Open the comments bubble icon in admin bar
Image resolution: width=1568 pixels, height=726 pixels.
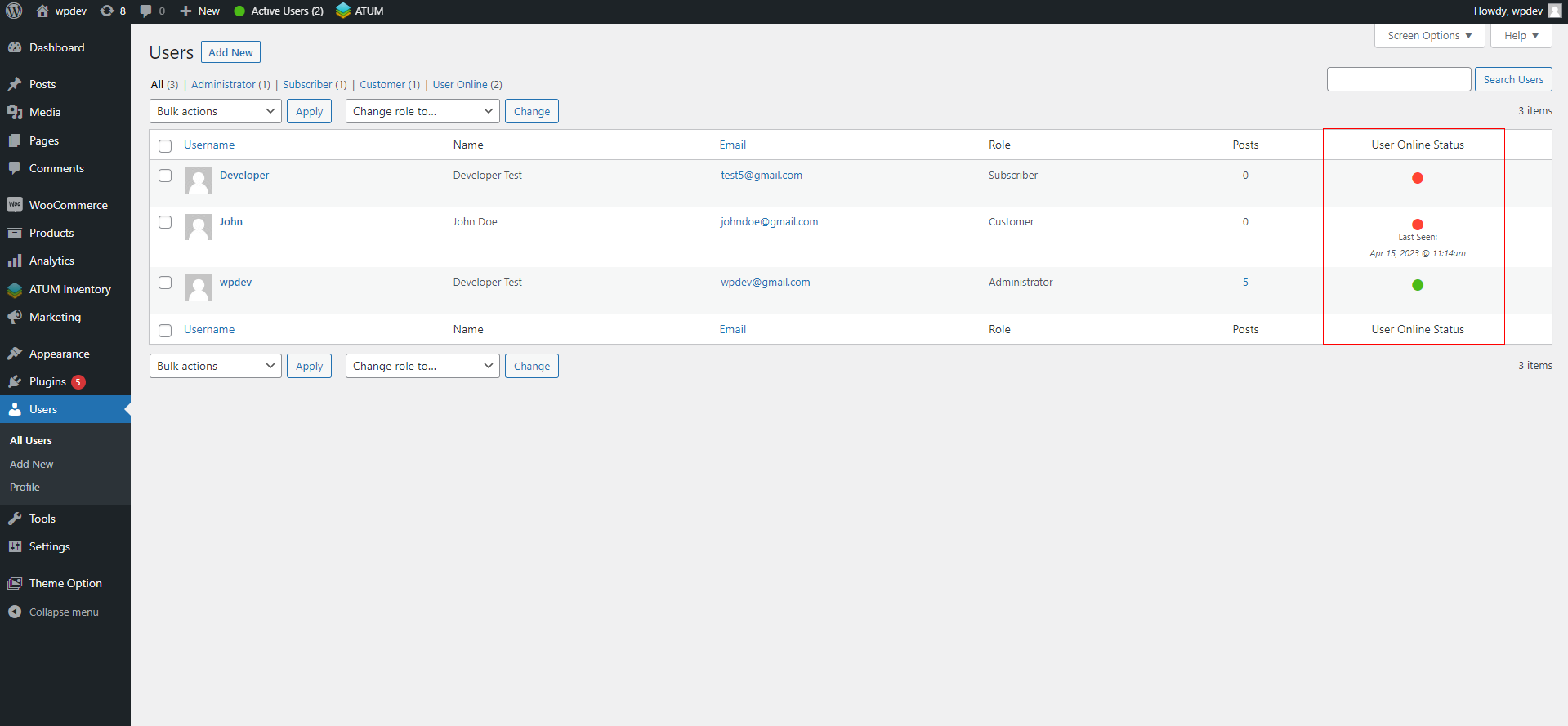click(145, 11)
